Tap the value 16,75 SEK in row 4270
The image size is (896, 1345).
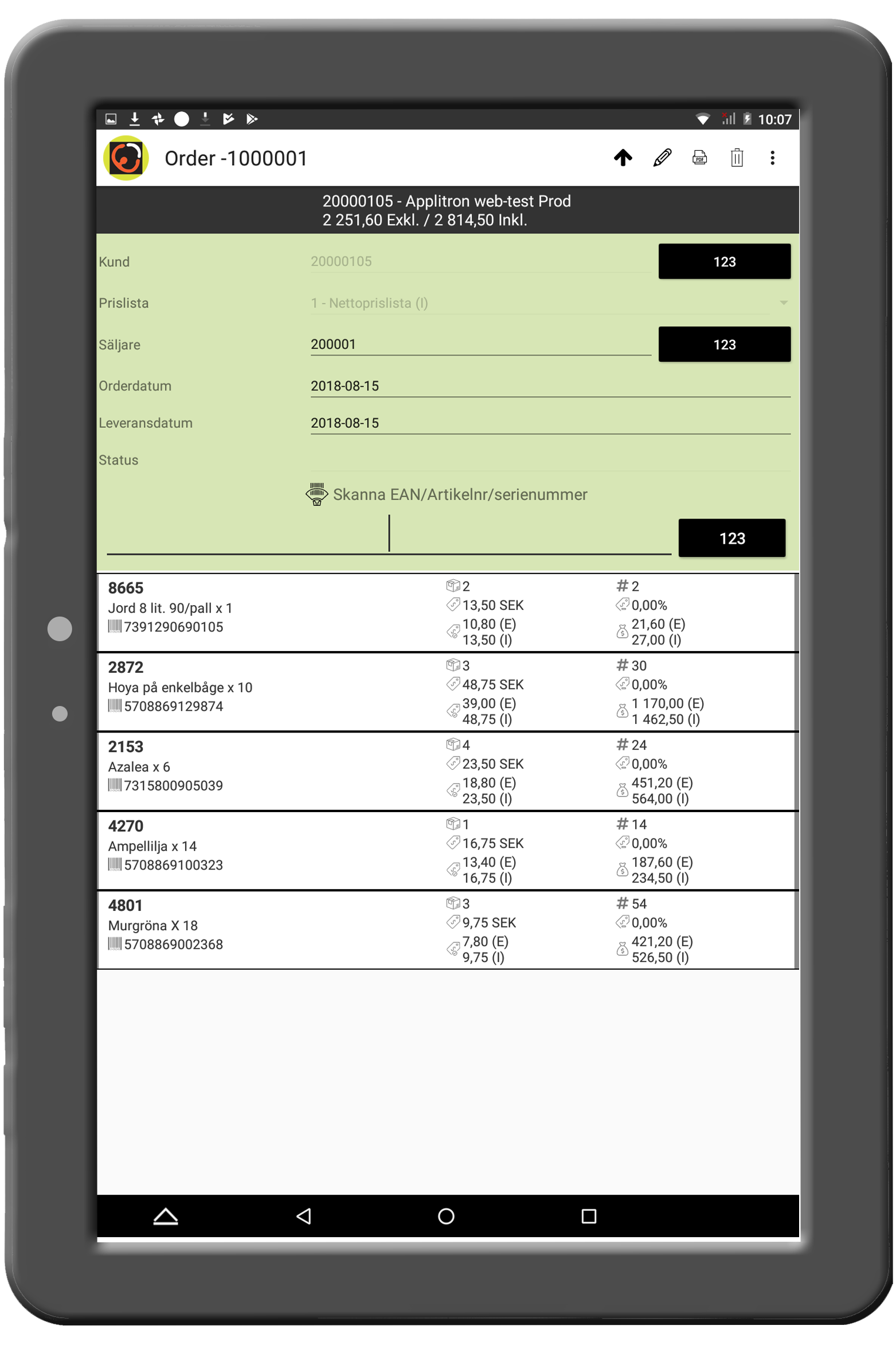coord(492,843)
